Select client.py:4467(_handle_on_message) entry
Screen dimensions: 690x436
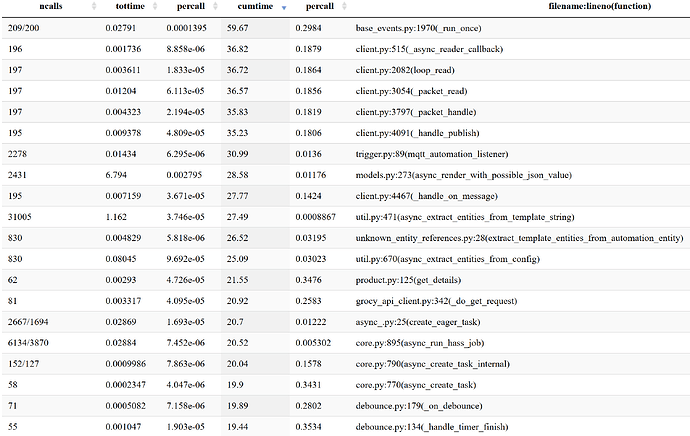426,196
